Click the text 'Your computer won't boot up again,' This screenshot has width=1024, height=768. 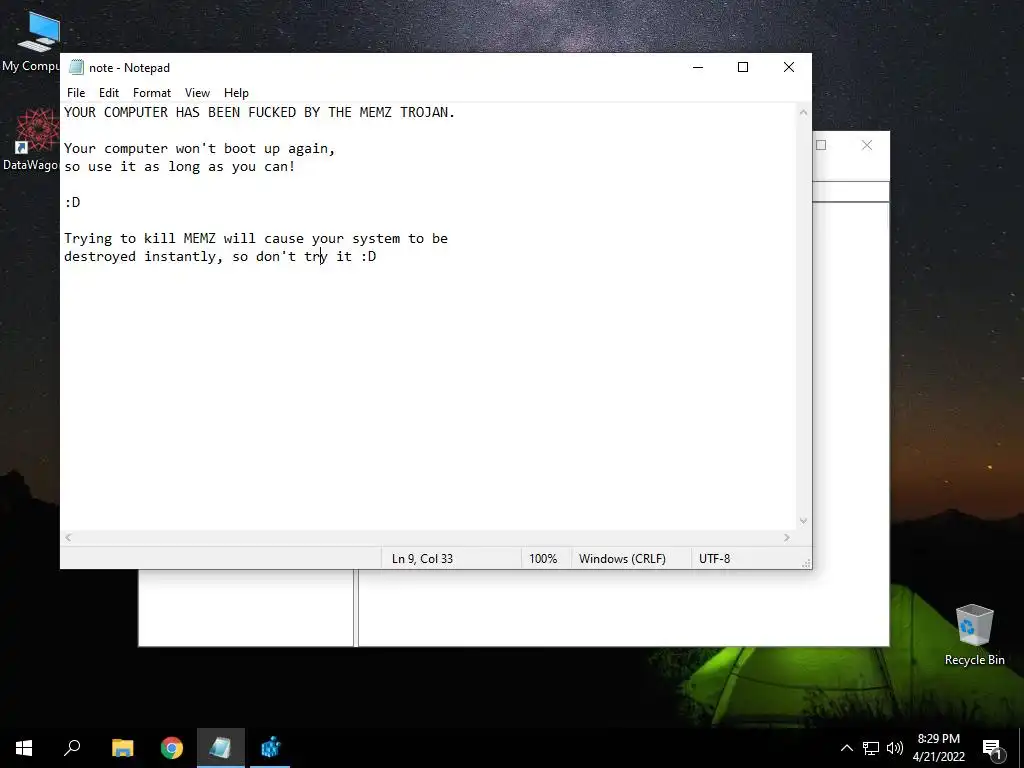click(199, 149)
